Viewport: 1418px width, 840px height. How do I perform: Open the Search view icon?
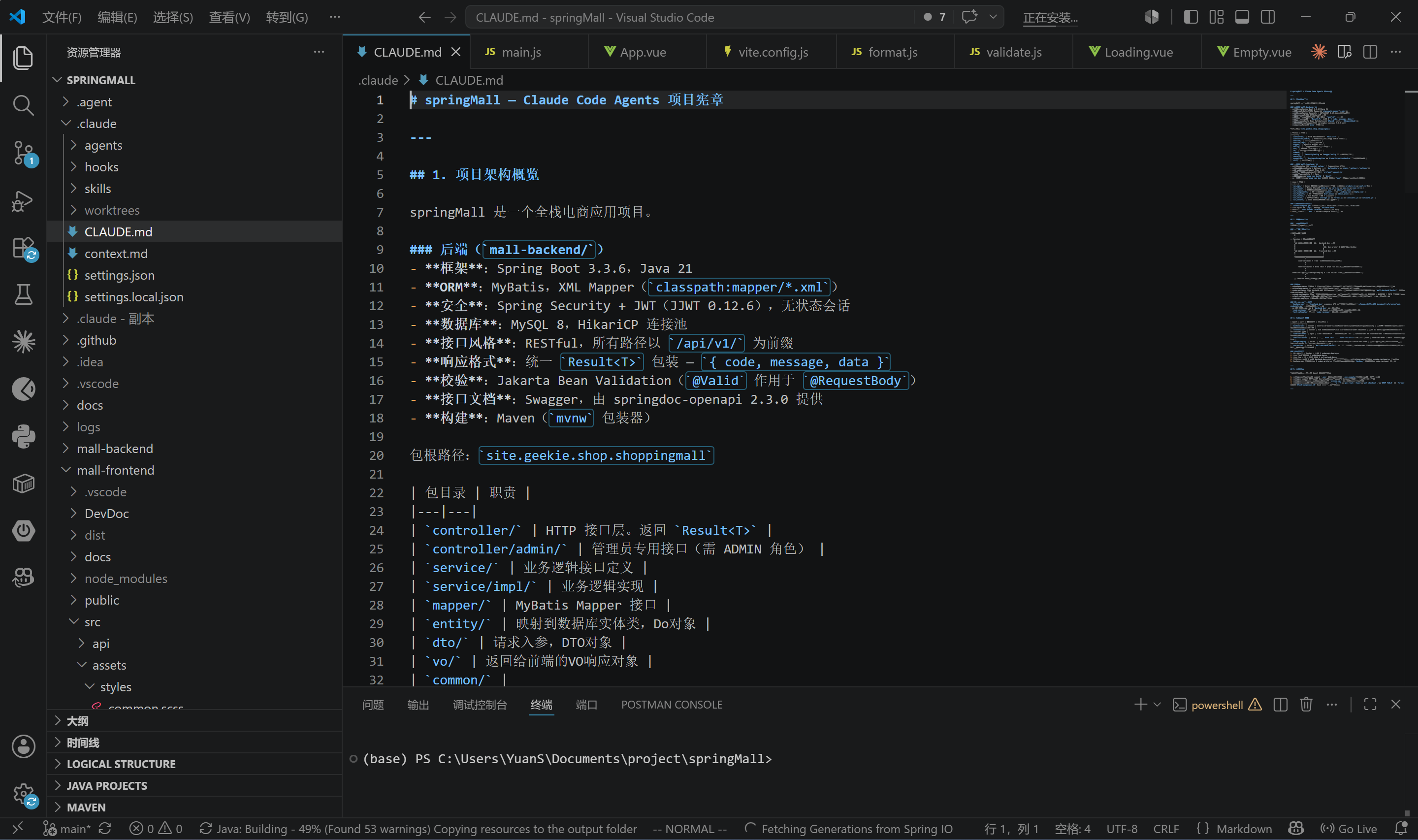[23, 105]
